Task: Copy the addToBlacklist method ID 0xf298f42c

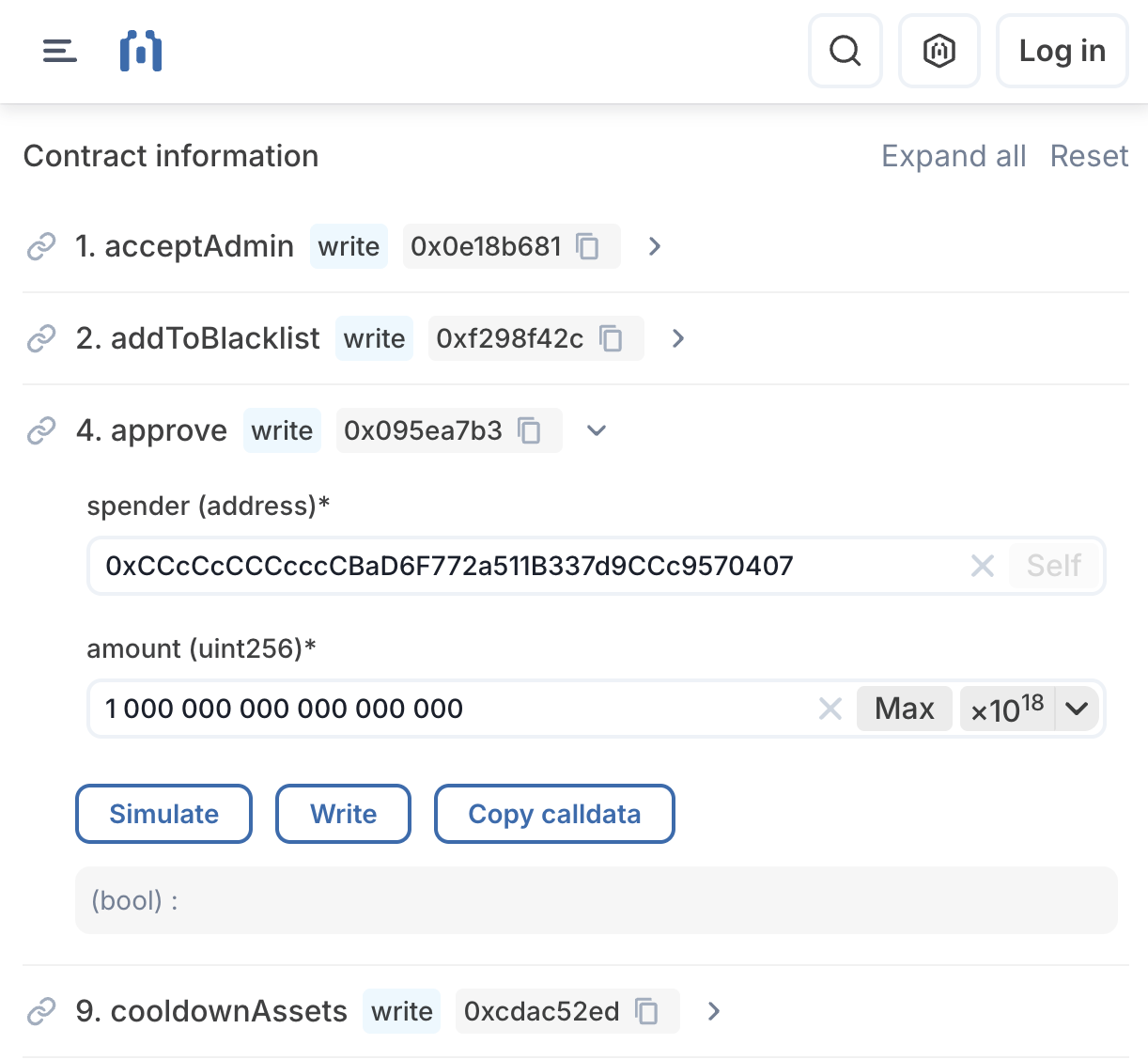Action: coord(612,338)
